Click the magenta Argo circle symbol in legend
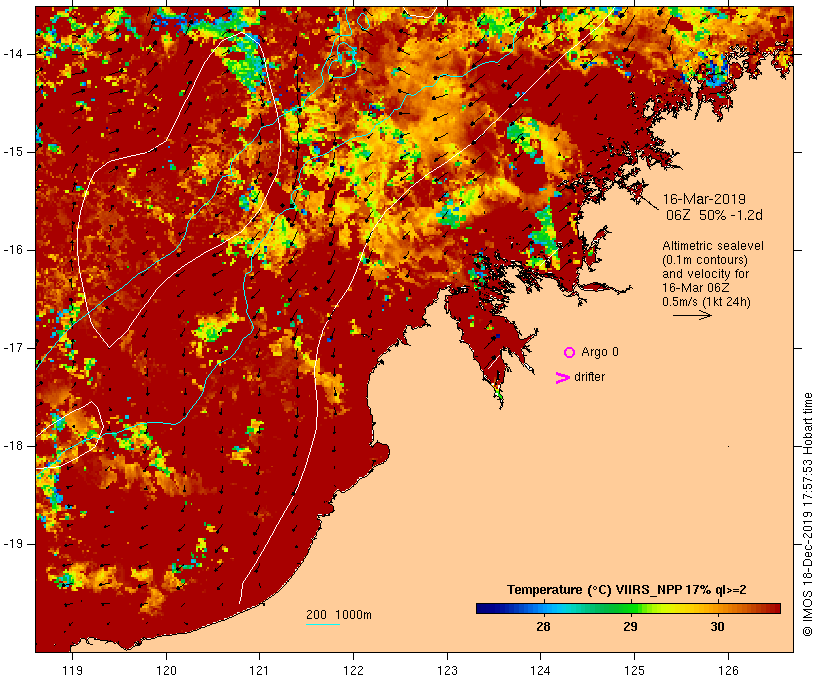 570,353
